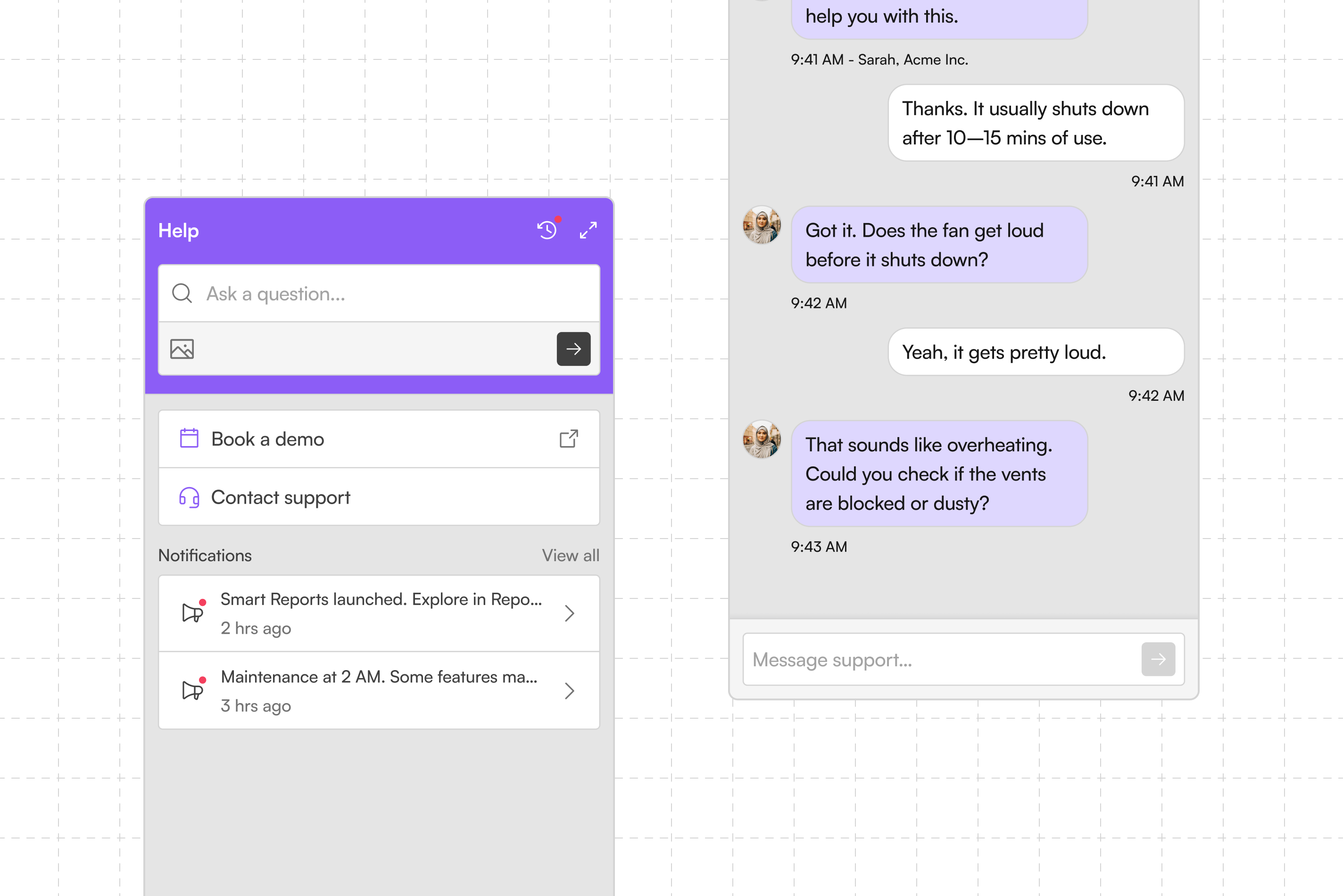Attach an image via picture icon
Image resolution: width=1343 pixels, height=896 pixels.
[182, 348]
